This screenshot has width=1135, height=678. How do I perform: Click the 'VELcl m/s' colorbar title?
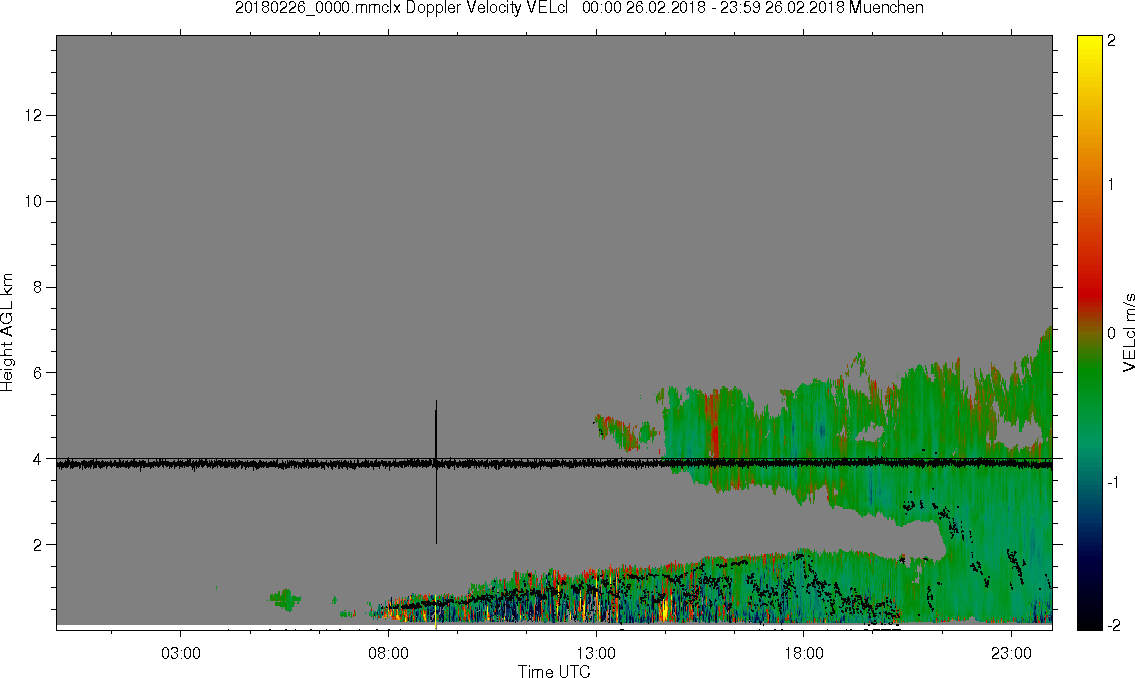coord(1128,333)
